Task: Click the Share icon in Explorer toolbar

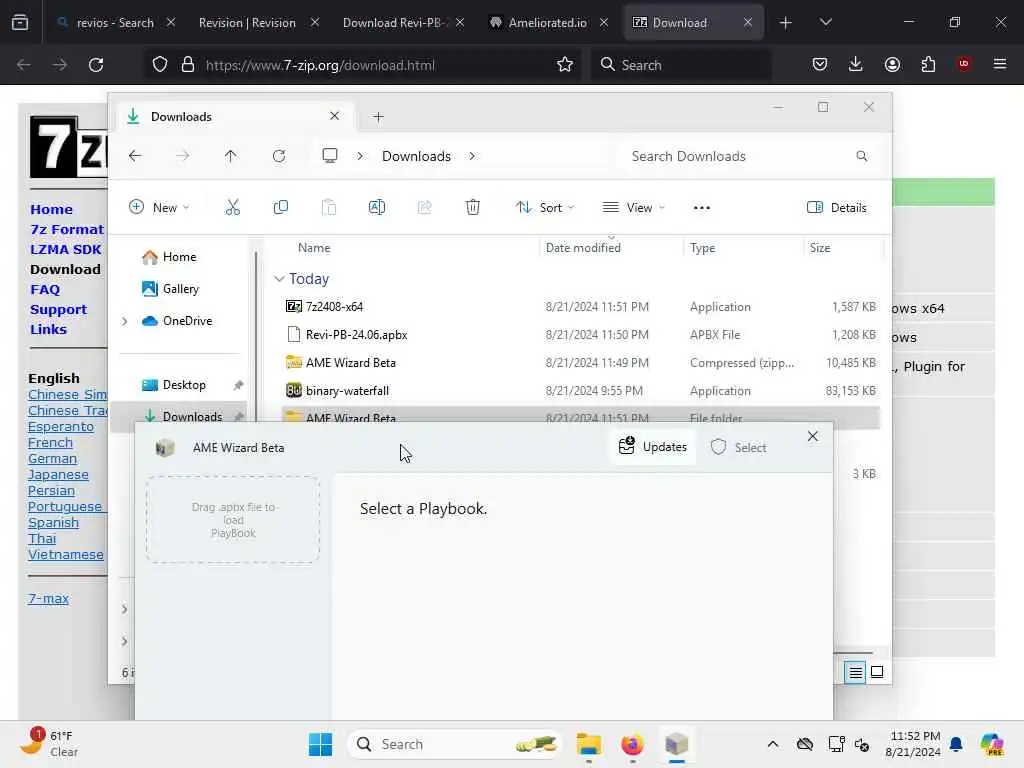Action: pos(424,208)
